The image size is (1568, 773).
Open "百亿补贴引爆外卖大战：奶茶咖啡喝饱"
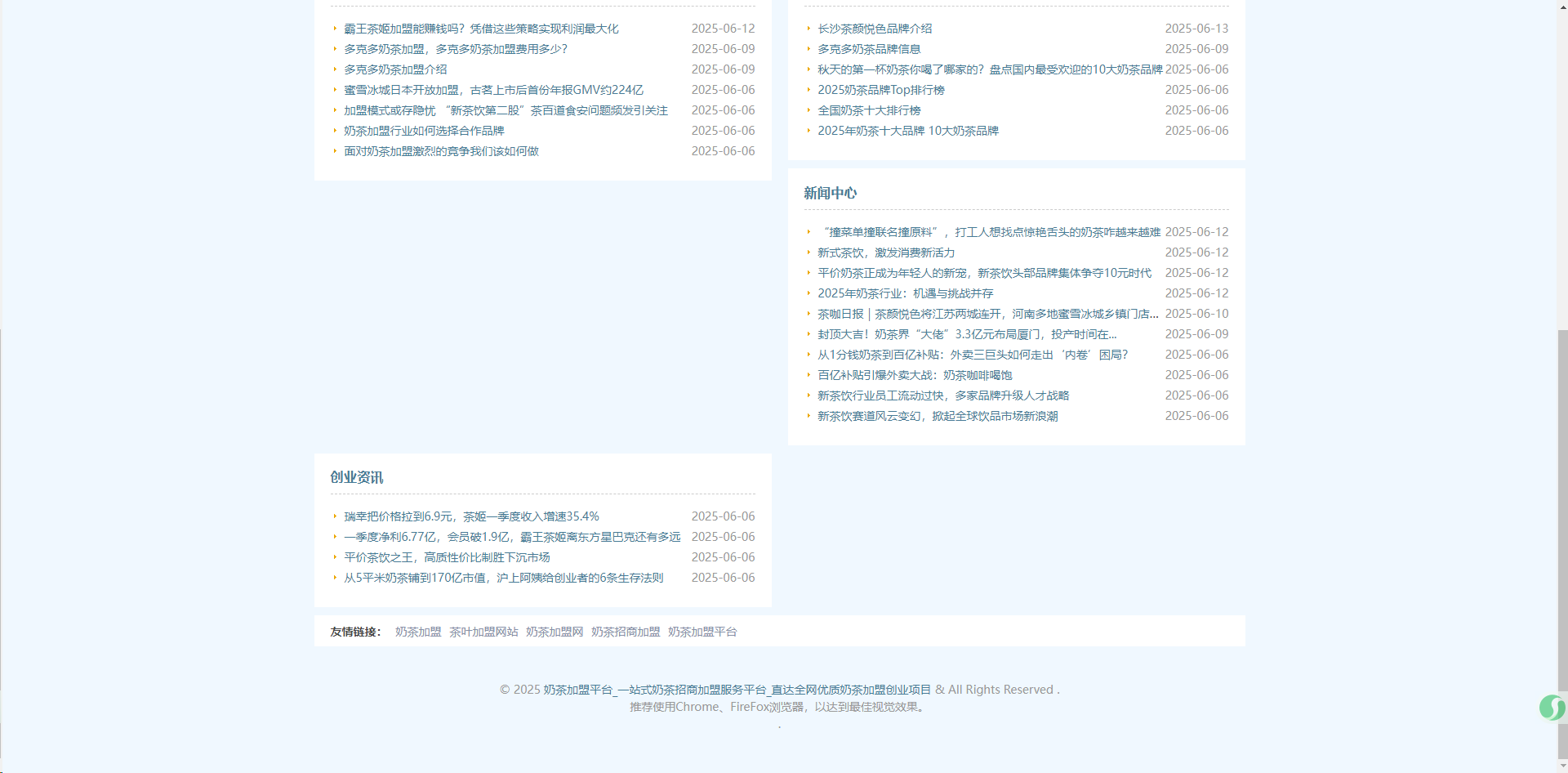[x=914, y=374]
